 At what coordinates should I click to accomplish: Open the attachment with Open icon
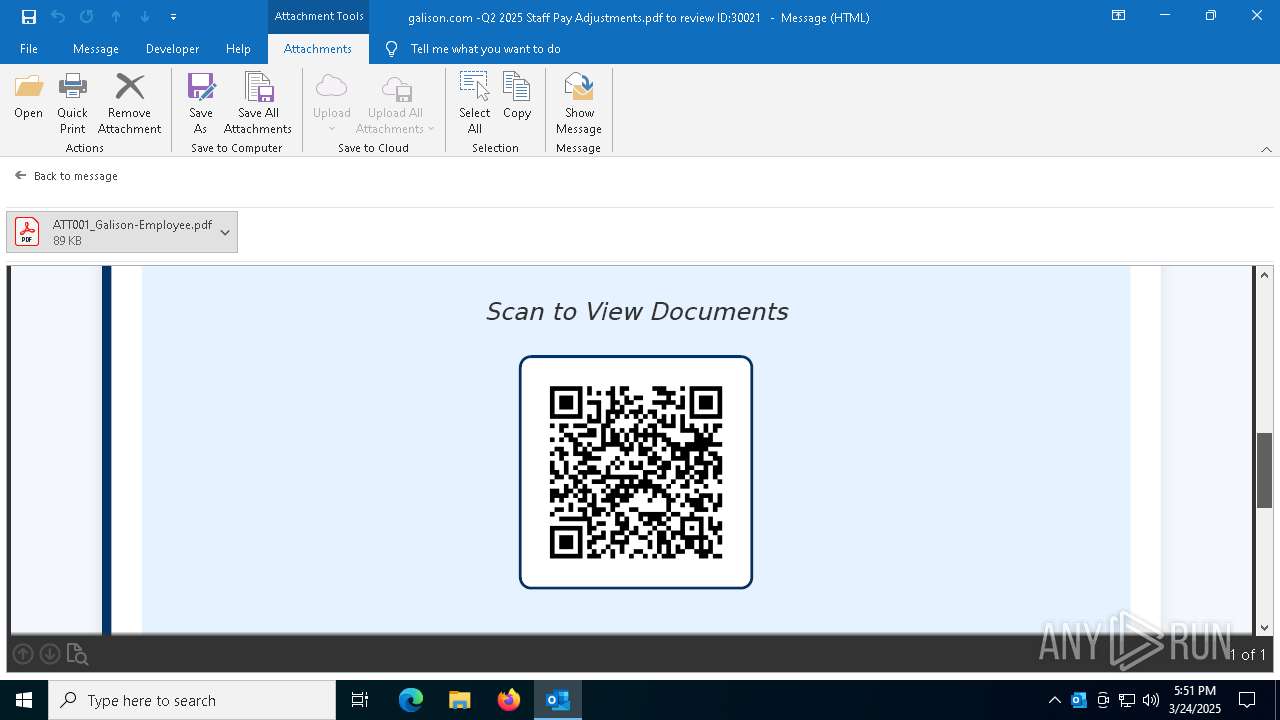pyautogui.click(x=28, y=97)
